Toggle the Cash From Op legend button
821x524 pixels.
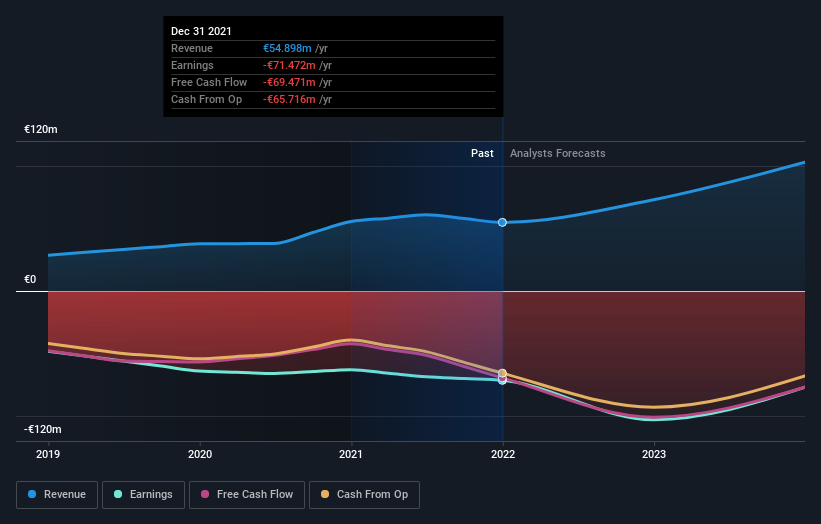364,495
